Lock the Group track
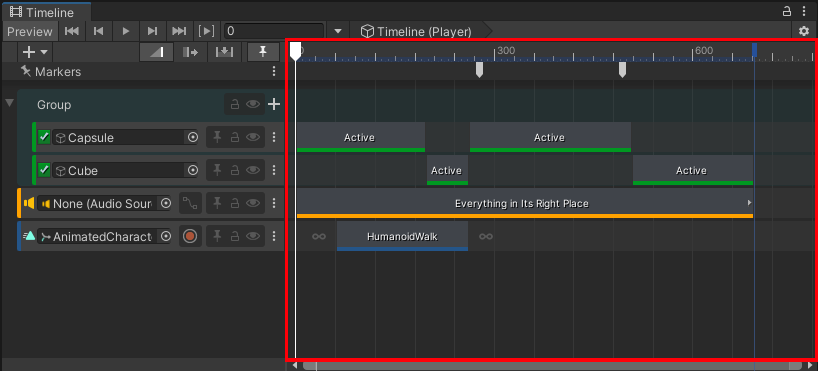 (x=235, y=104)
